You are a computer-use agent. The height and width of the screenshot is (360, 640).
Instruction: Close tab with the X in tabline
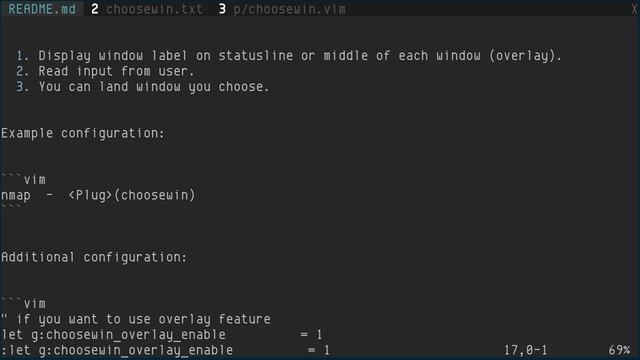point(634,9)
